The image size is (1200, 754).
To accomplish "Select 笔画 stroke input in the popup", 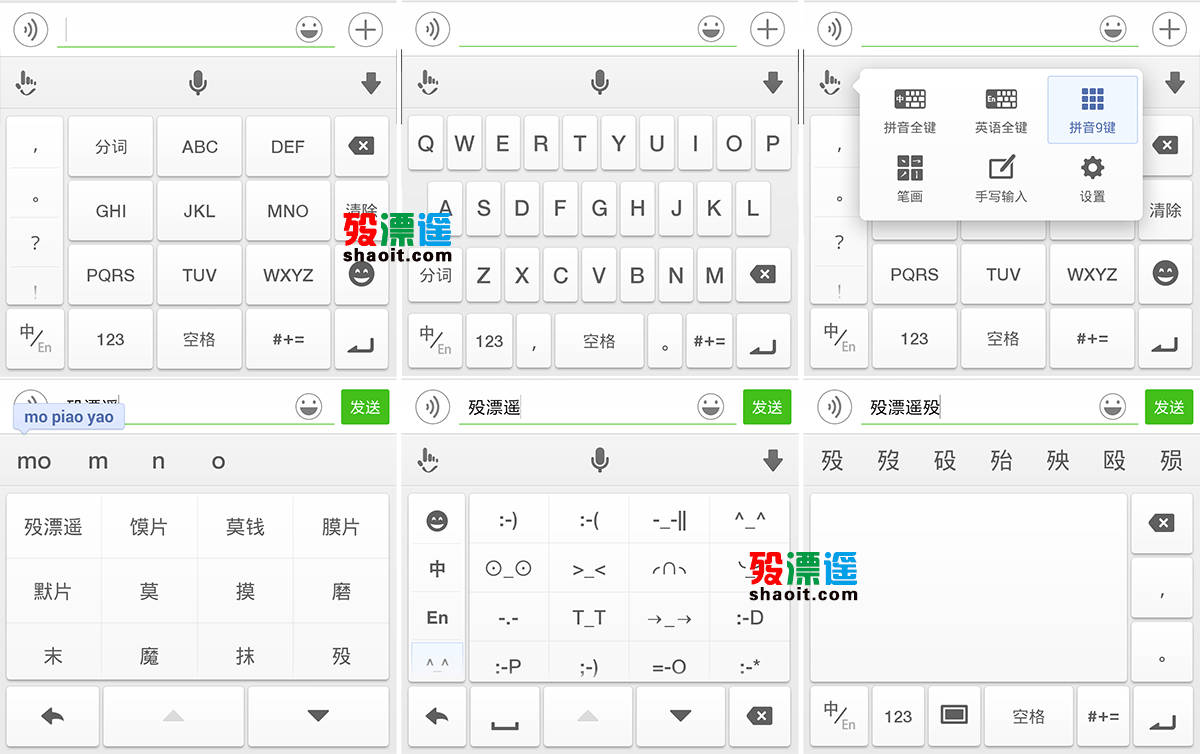I will (910, 179).
